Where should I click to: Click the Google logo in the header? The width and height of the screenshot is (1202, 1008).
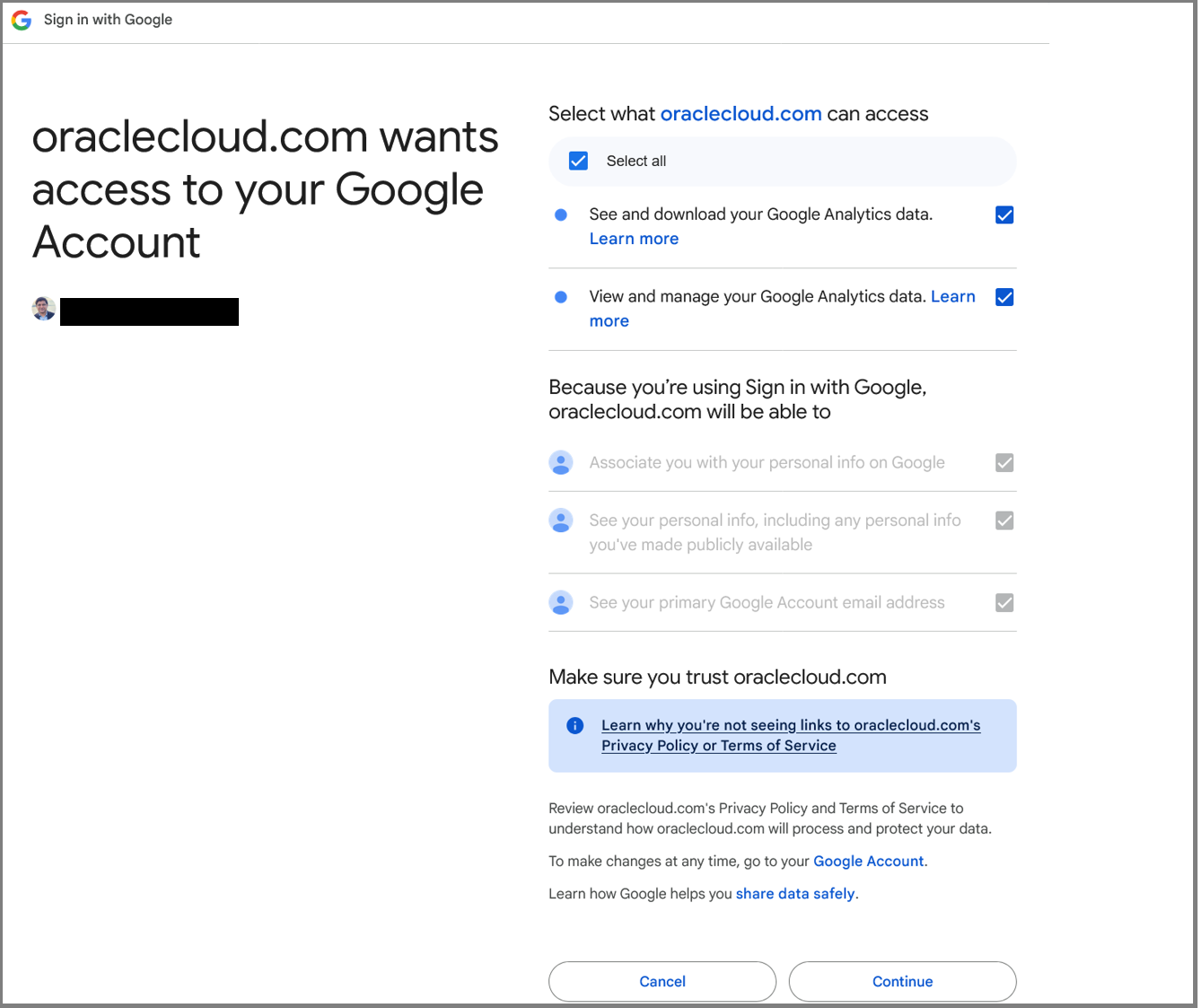(20, 20)
